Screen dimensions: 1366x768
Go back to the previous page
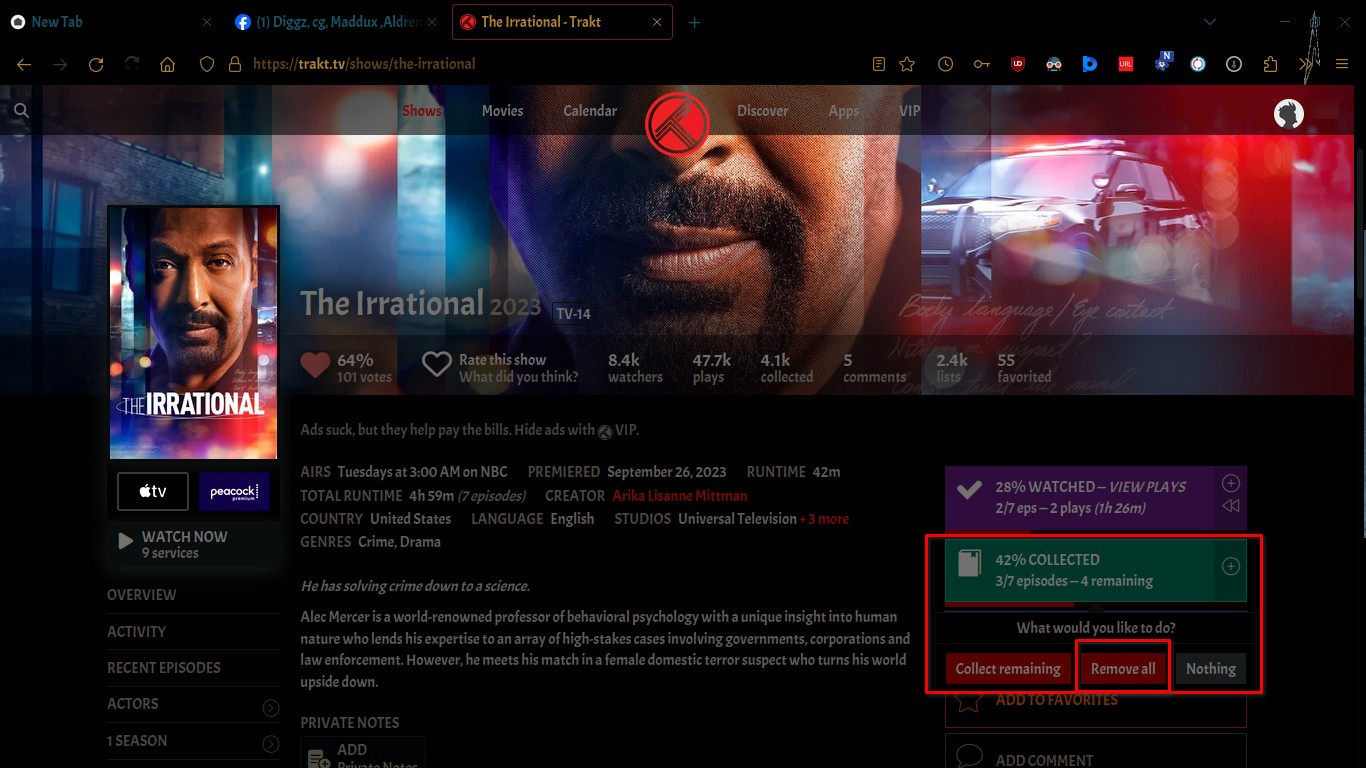(x=24, y=64)
